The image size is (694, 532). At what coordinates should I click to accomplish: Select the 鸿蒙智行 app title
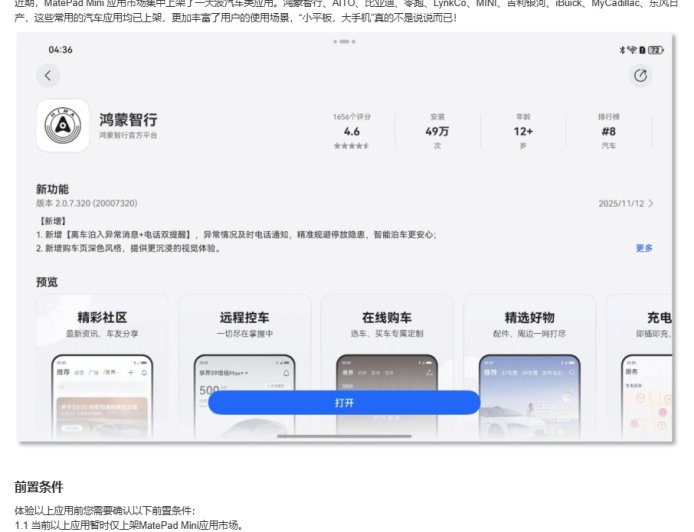coord(128,120)
